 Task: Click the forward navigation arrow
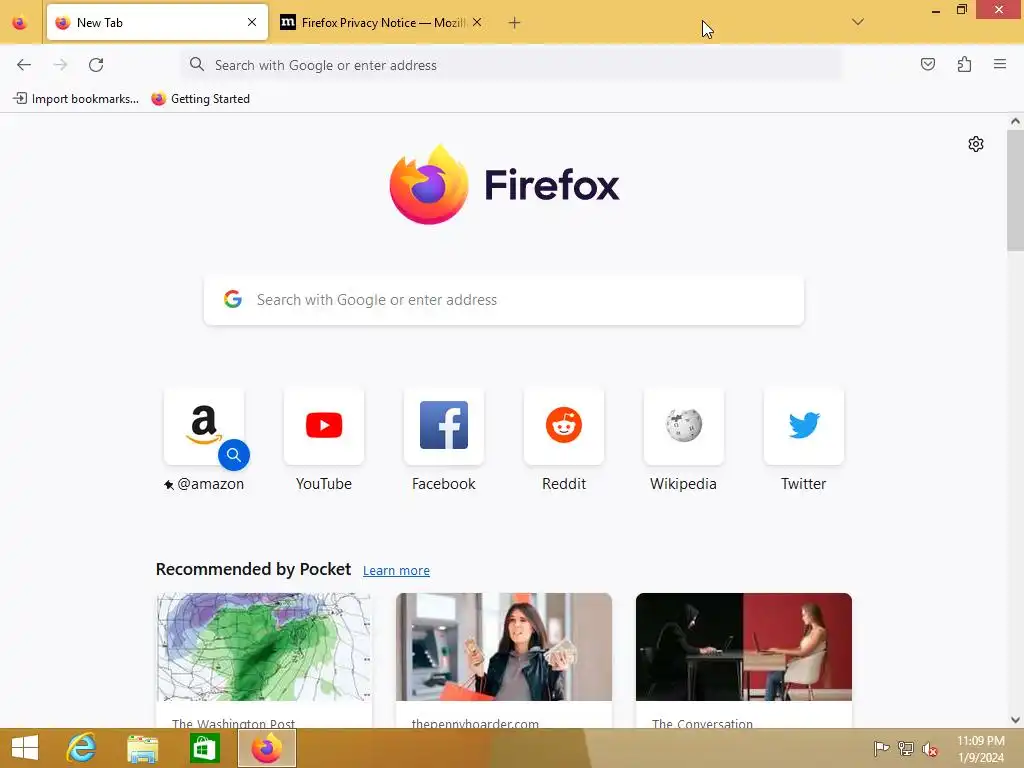(x=60, y=65)
